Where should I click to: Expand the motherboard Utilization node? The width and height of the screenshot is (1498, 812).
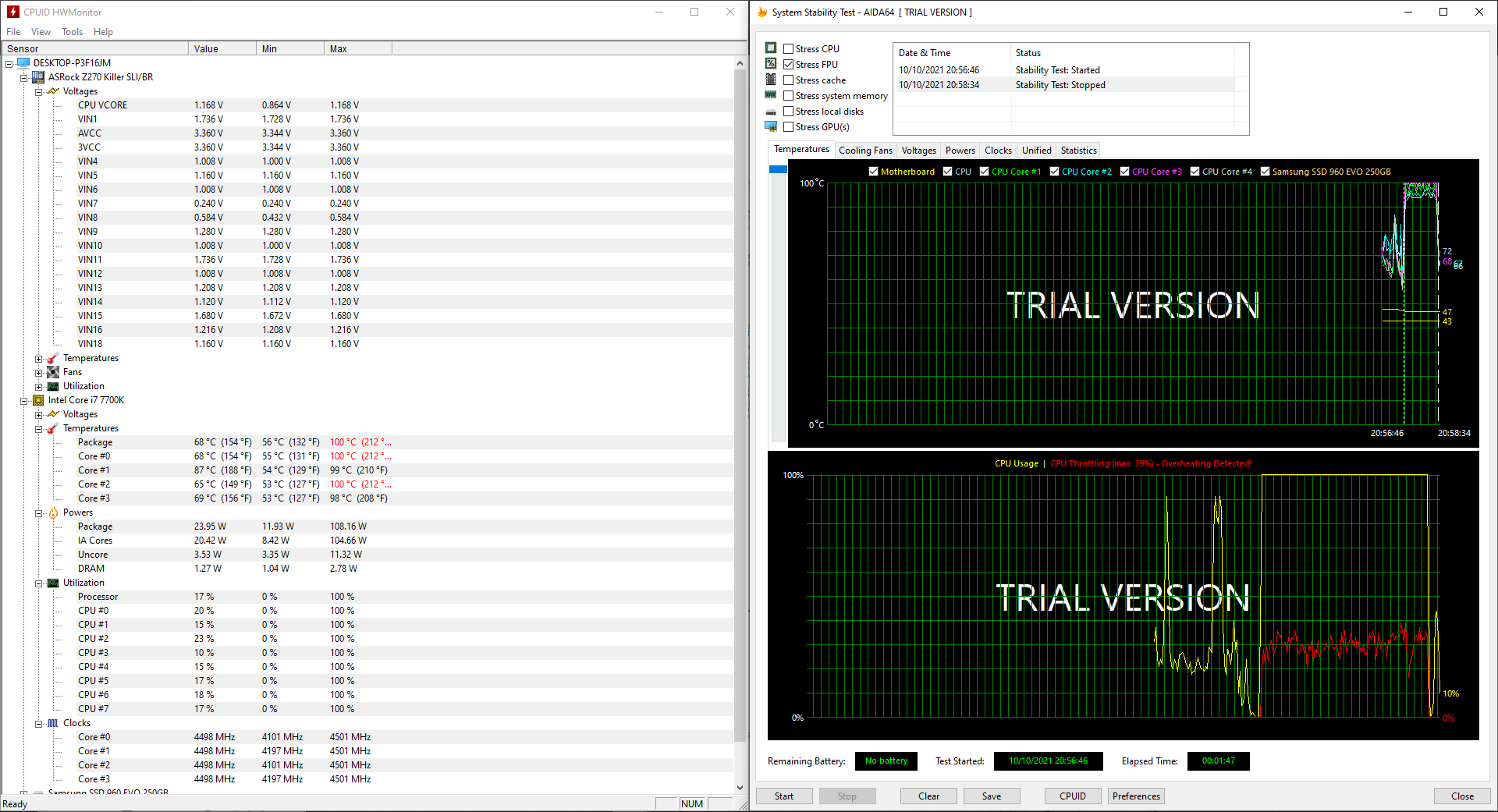point(38,387)
